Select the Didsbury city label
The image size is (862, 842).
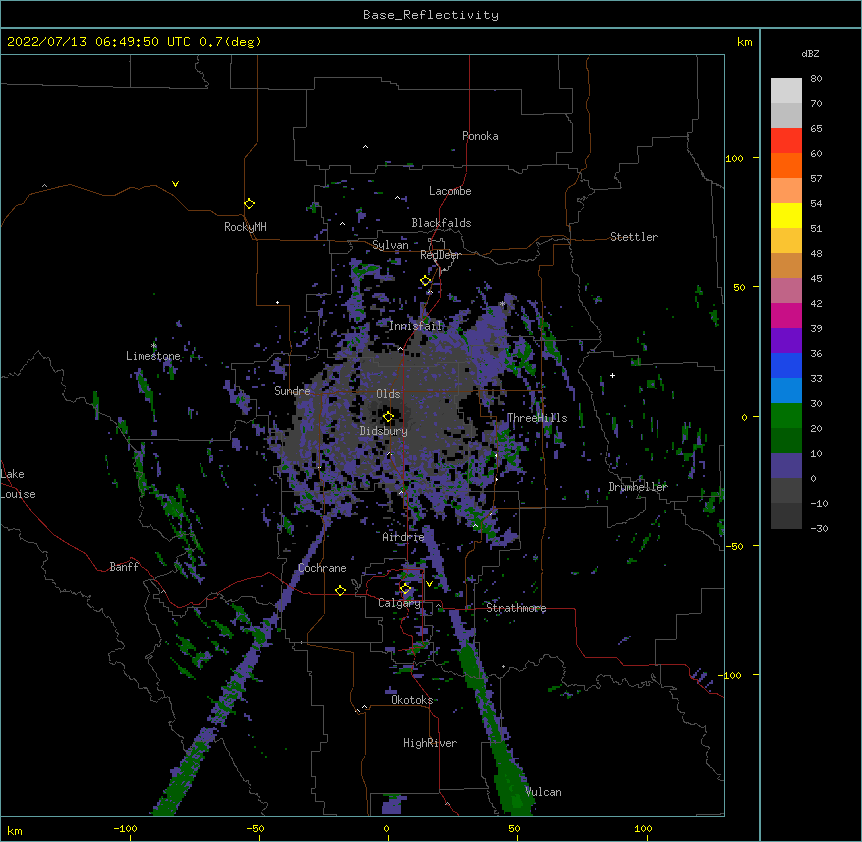point(384,431)
